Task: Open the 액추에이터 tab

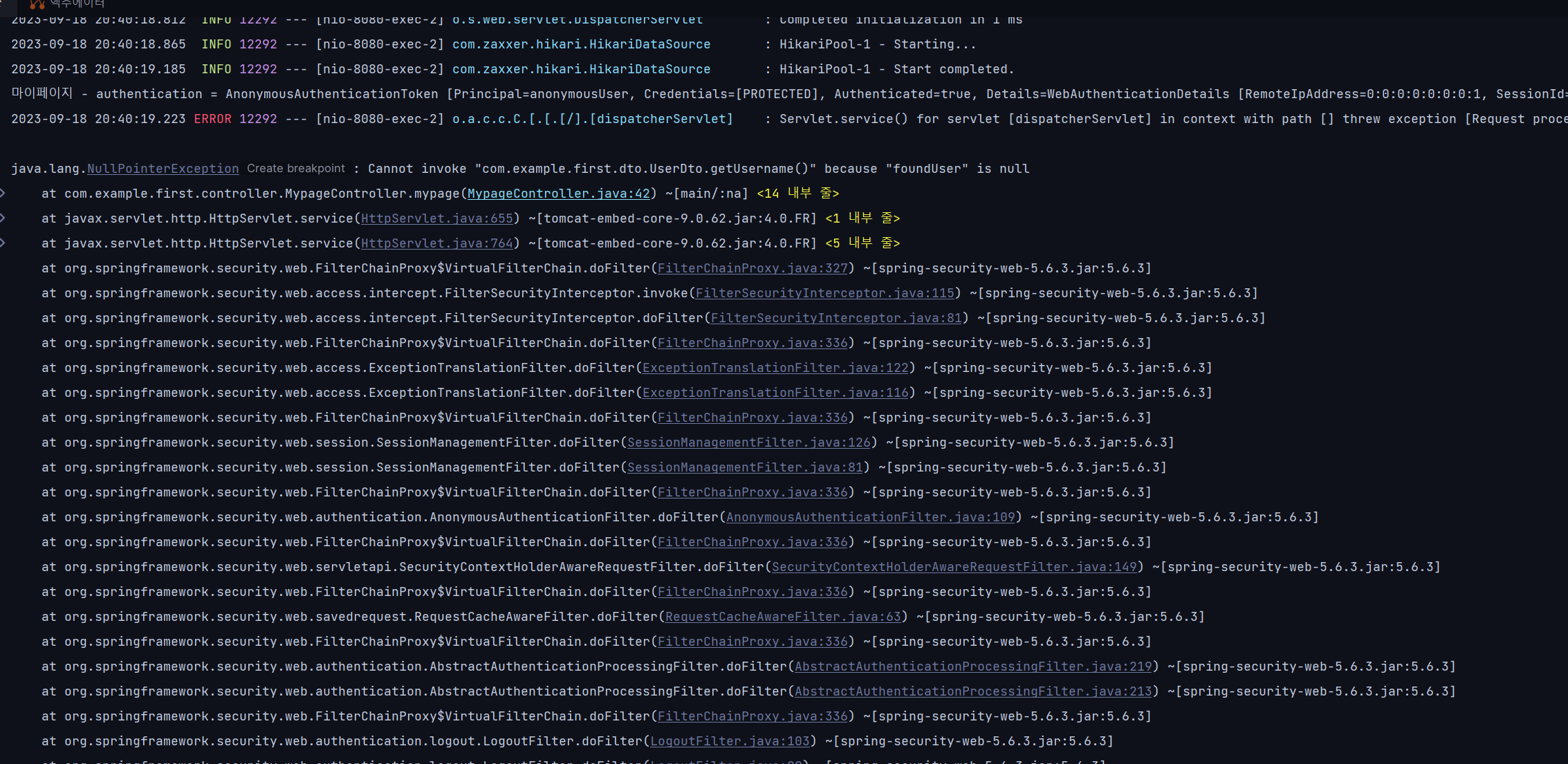Action: [76, 3]
